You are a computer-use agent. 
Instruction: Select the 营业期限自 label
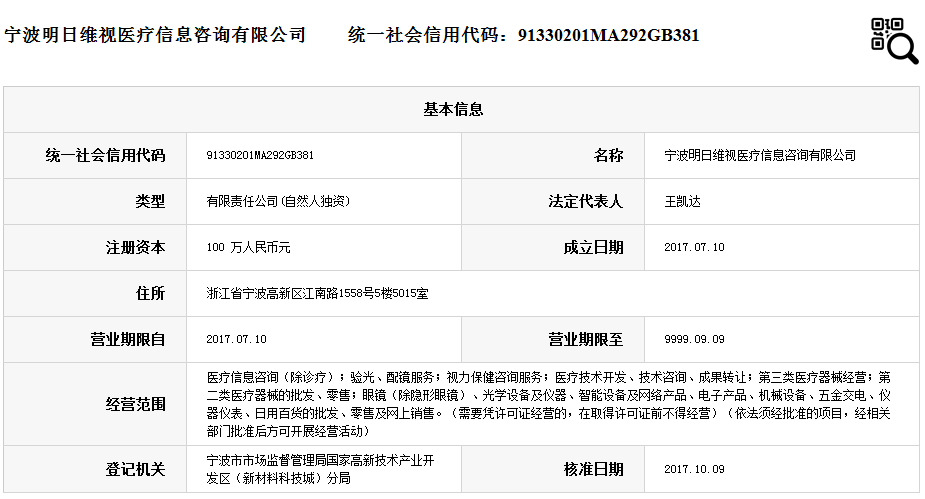pyautogui.click(x=127, y=339)
